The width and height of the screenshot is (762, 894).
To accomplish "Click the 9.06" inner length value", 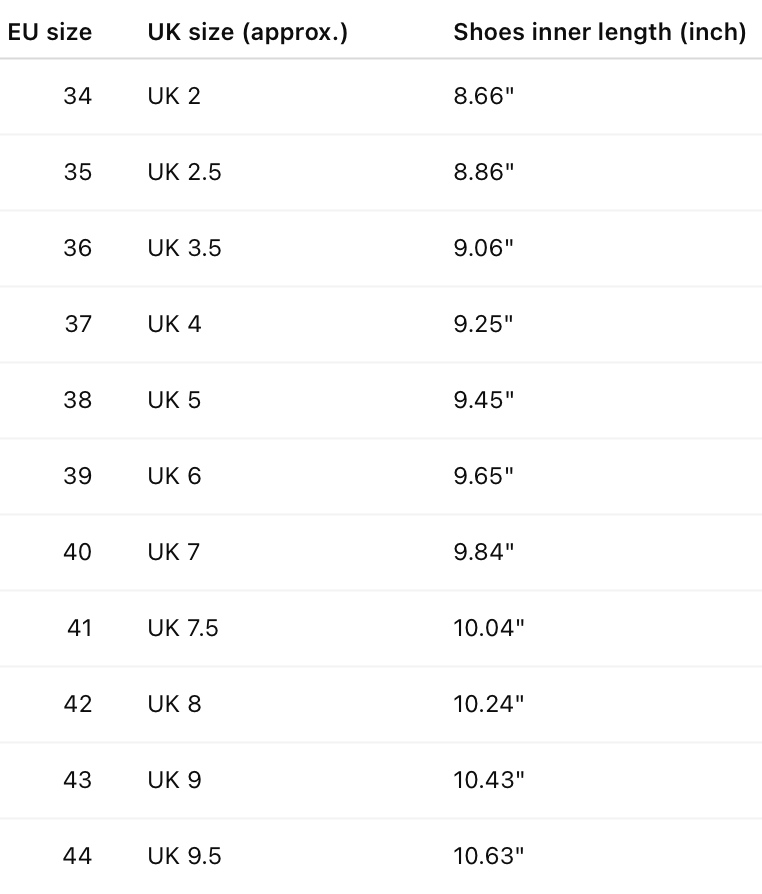I will (483, 248).
